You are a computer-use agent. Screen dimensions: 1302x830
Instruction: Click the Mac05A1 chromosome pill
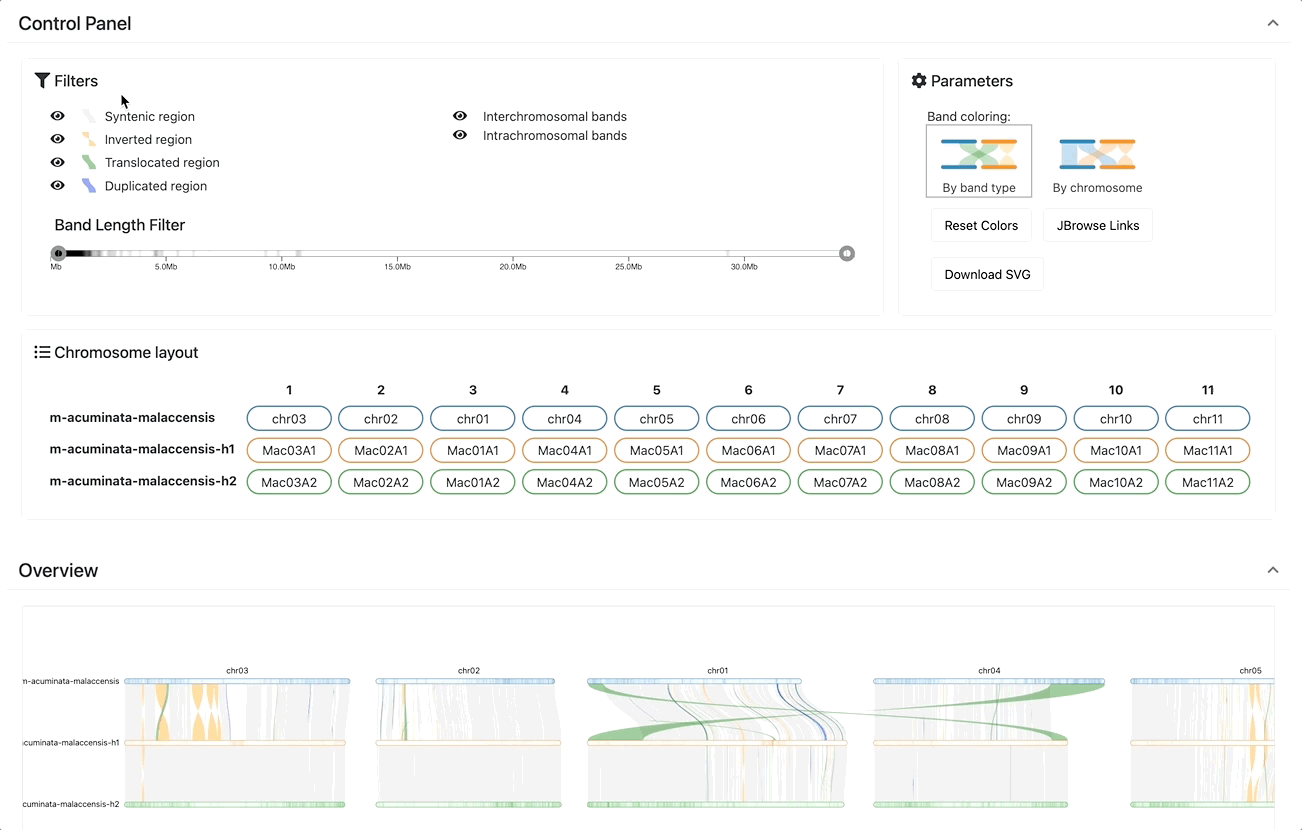pyautogui.click(x=656, y=450)
